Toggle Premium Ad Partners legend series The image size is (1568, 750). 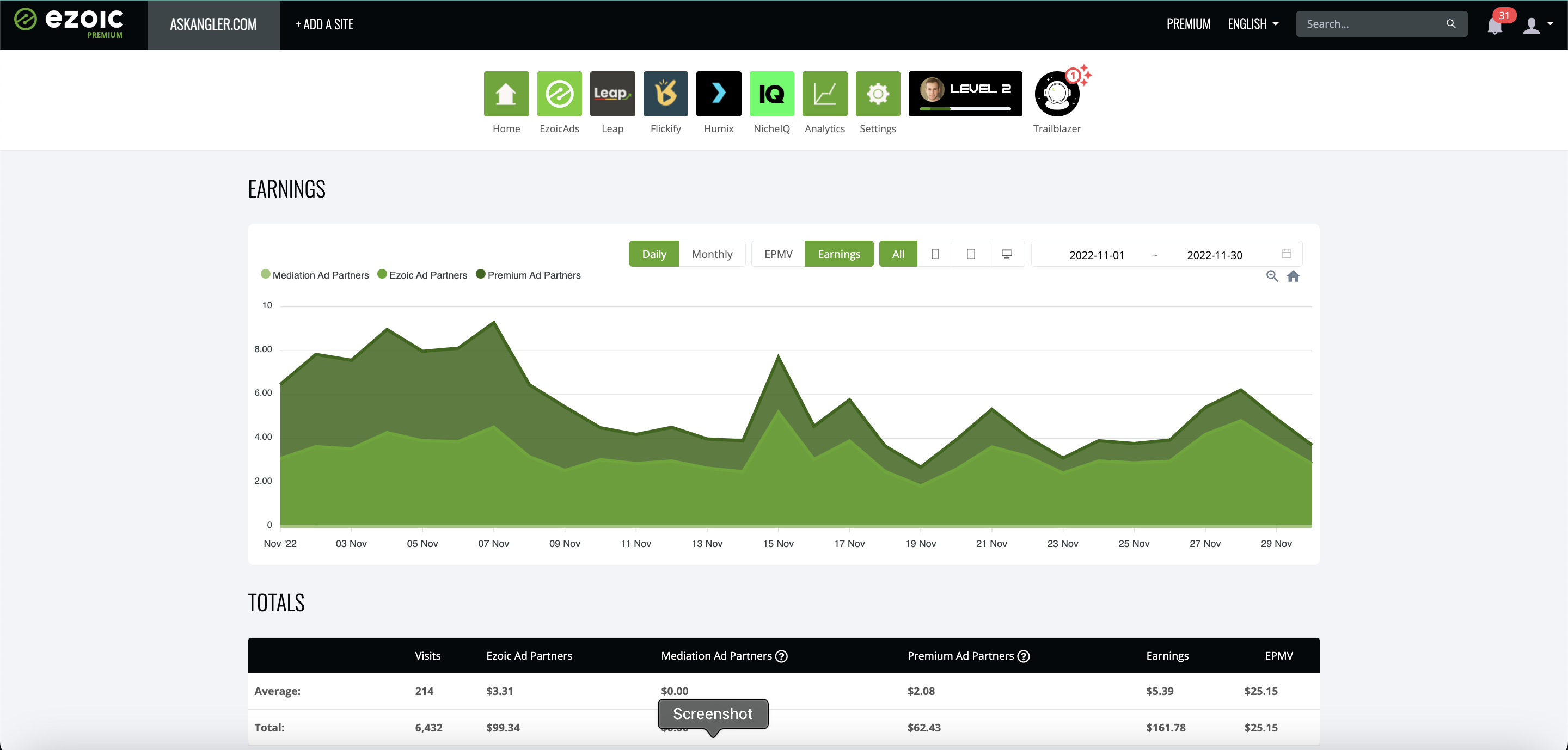point(528,275)
